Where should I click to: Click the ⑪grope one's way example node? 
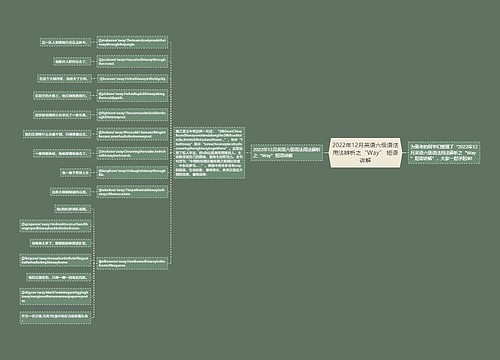pyautogui.click(x=55, y=226)
